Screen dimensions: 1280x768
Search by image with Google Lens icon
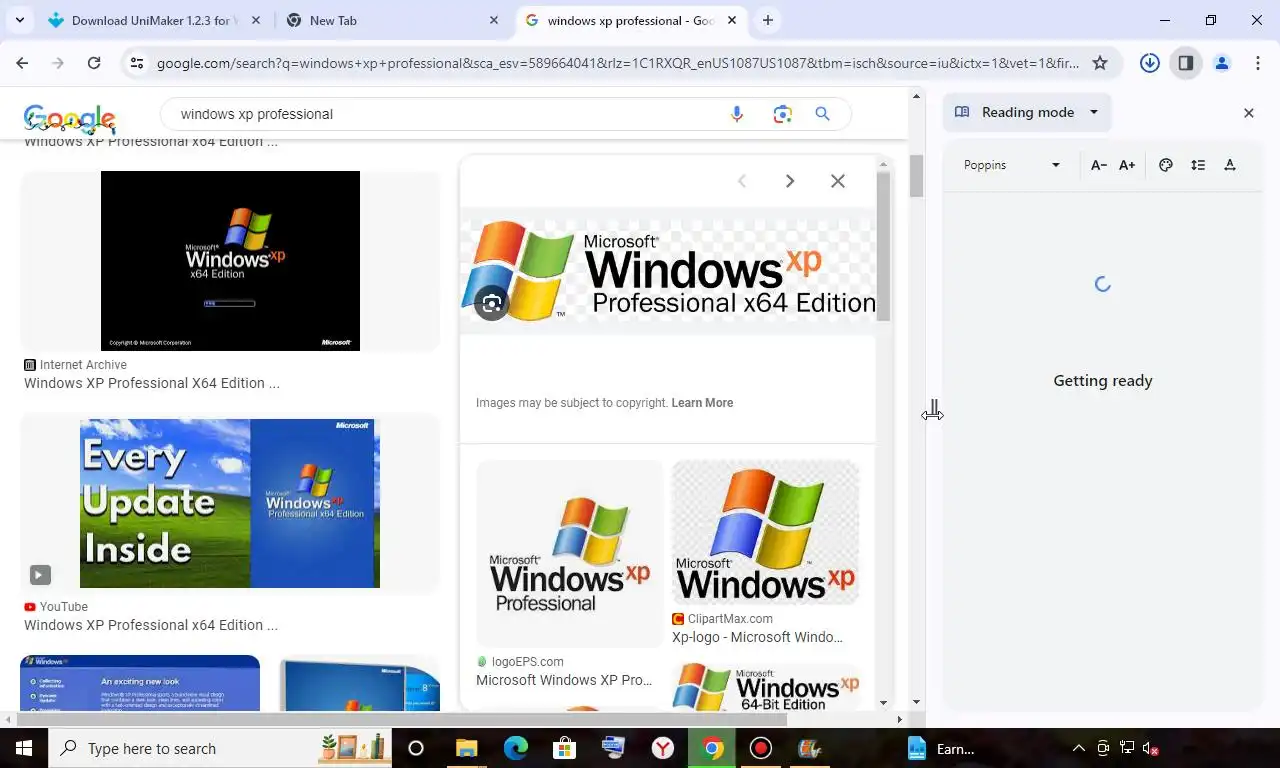[782, 114]
